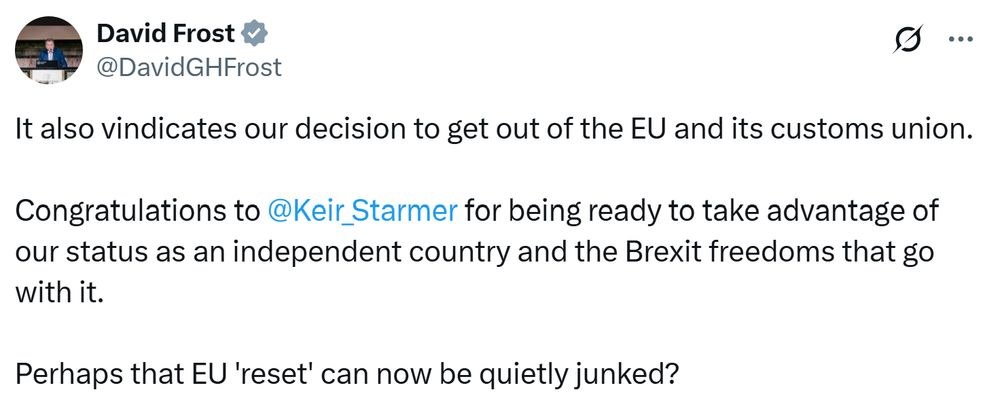Click the phrase "our status as an"
Viewport: 1000px width, 411px height.
point(121,253)
